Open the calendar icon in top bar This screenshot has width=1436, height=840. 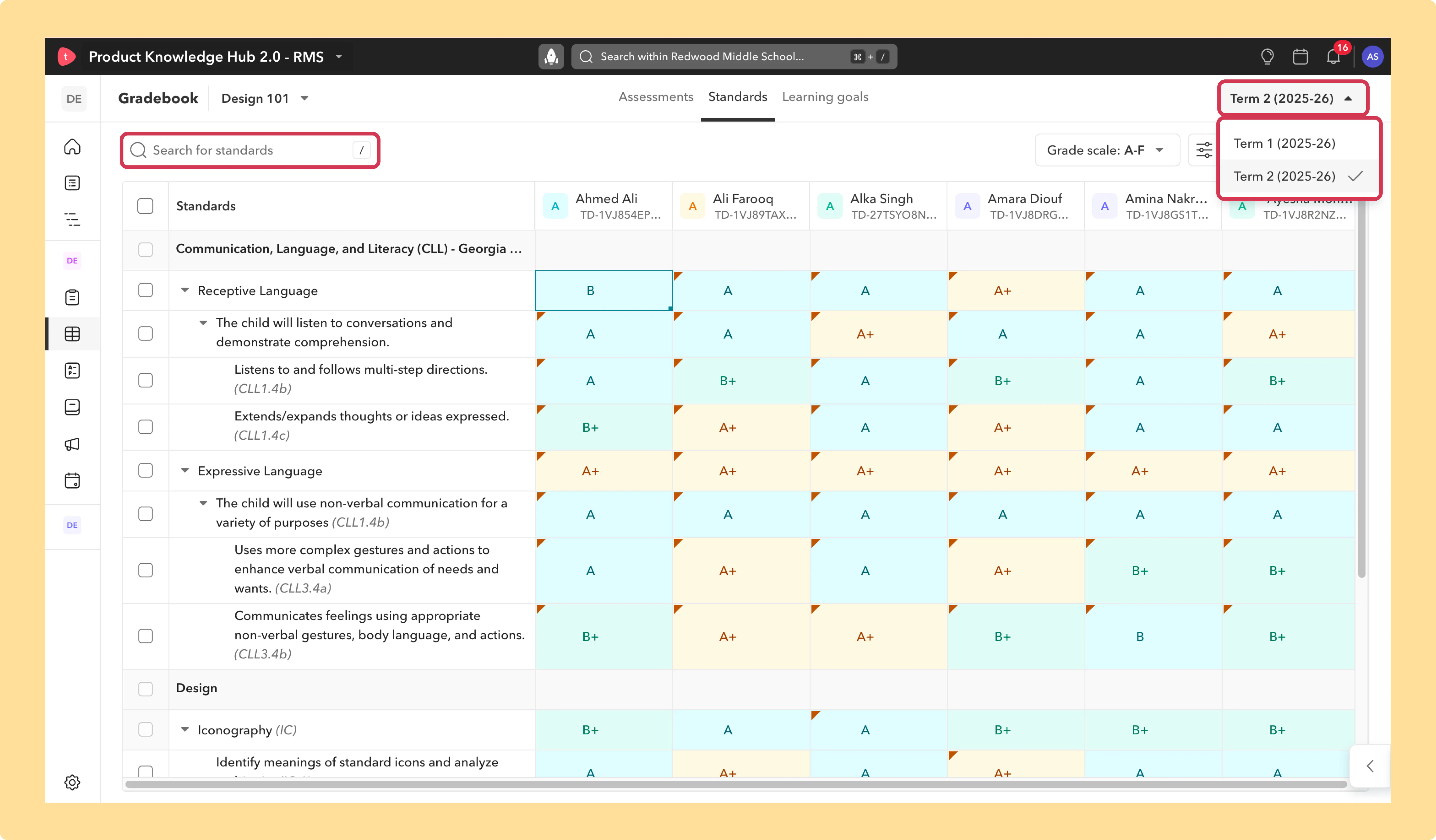pyautogui.click(x=1300, y=56)
